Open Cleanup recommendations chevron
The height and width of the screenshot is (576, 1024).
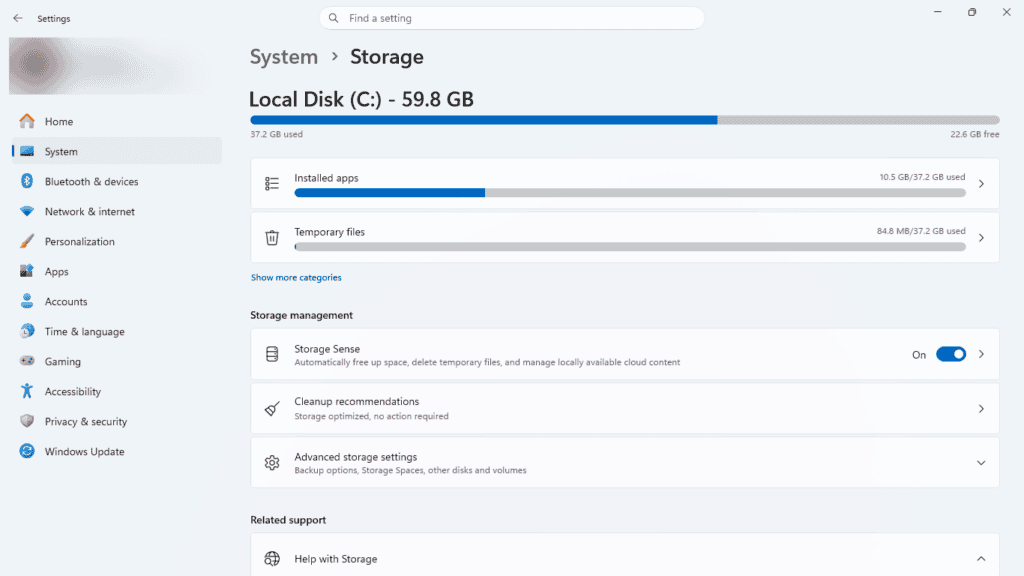(x=981, y=409)
